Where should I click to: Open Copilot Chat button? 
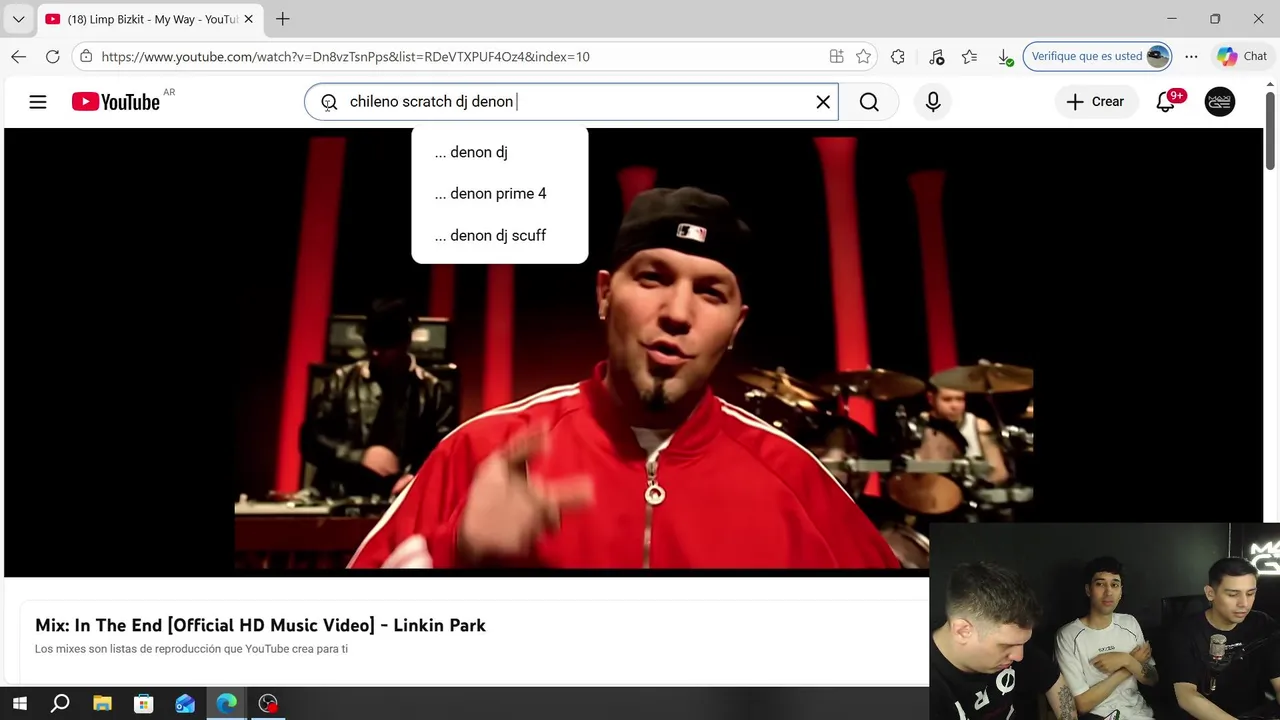1242,56
